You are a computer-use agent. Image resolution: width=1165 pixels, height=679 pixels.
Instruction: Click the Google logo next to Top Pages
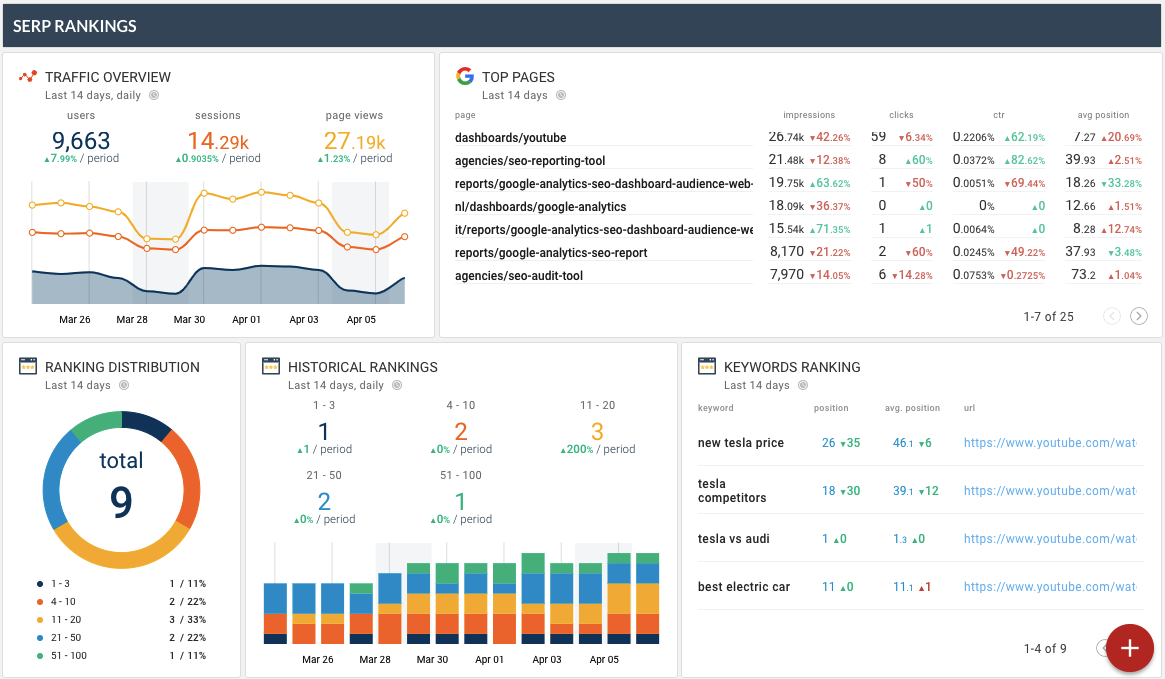click(x=465, y=76)
